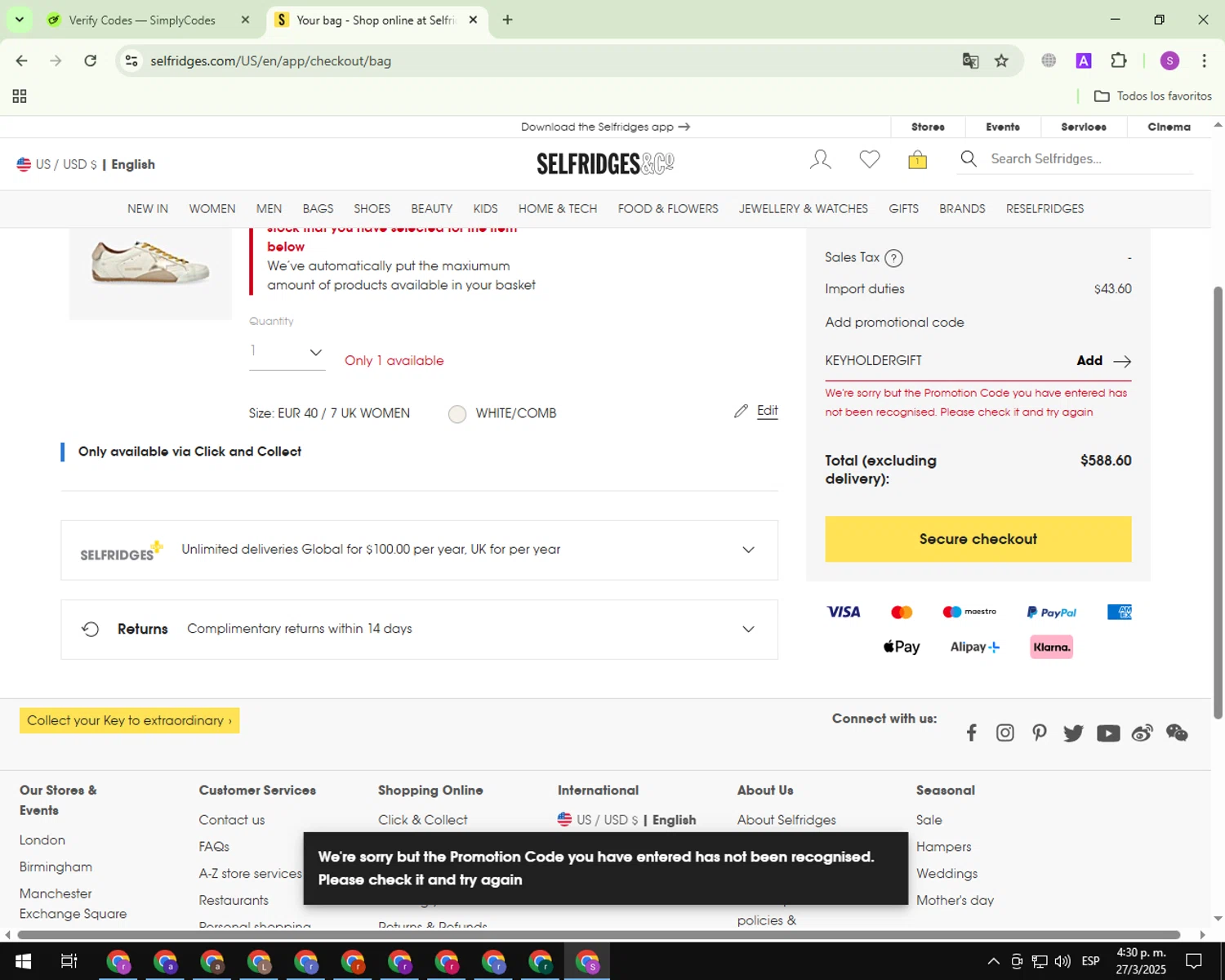Open the account profile icon
1225x980 pixels.
point(820,159)
